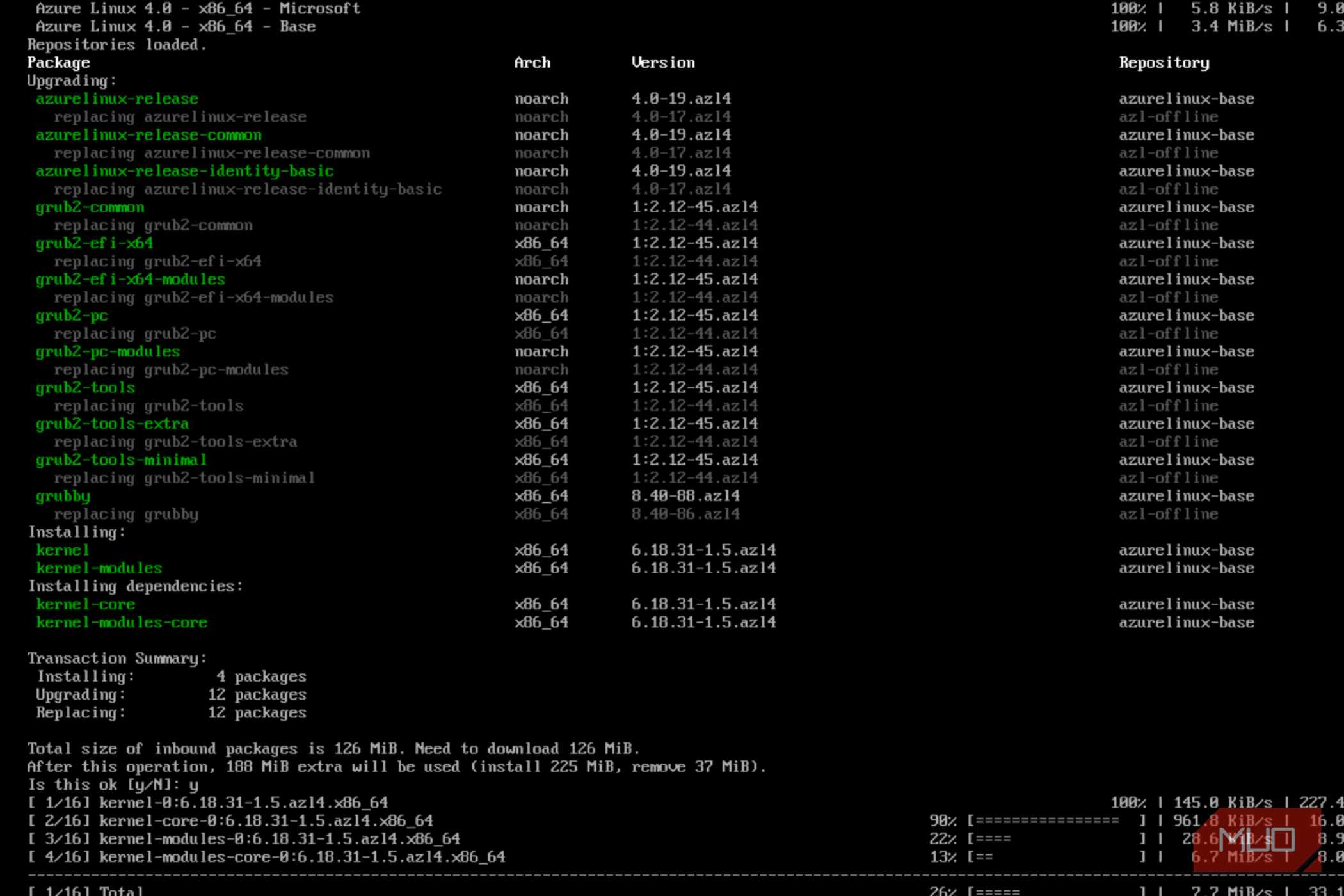1344x896 pixels.
Task: Select the grub2-tools-extra package name
Action: tap(113, 424)
